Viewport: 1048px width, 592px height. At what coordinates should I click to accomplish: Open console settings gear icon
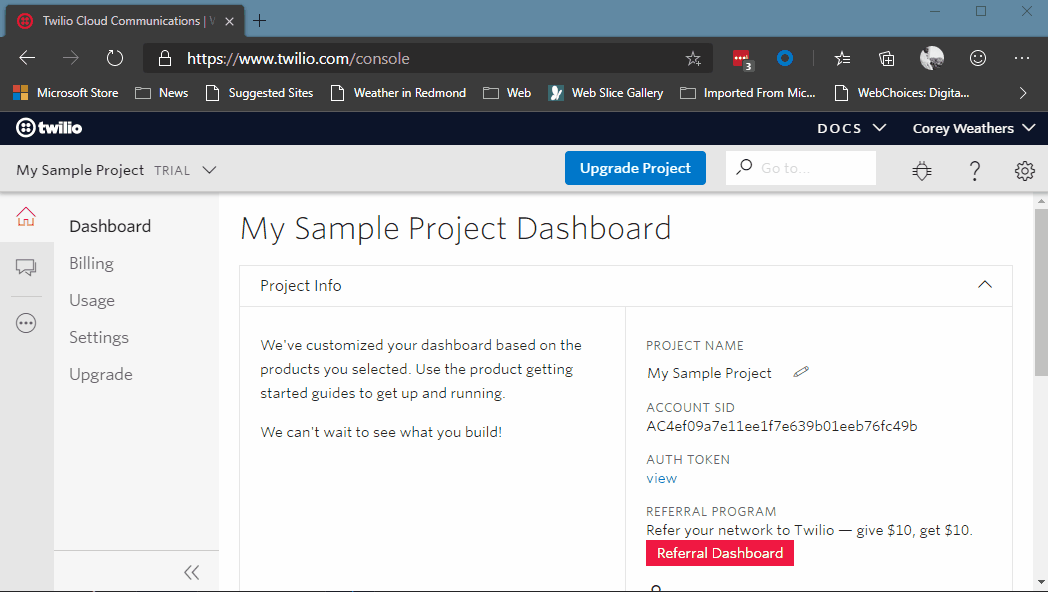(1025, 171)
